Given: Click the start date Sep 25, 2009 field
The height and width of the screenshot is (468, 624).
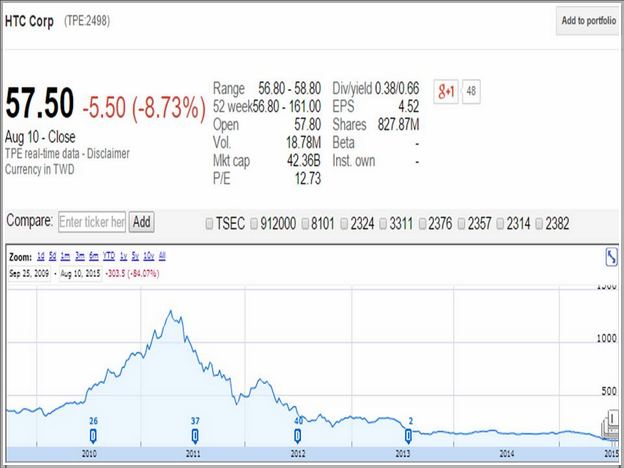Looking at the screenshot, I should 29,273.
